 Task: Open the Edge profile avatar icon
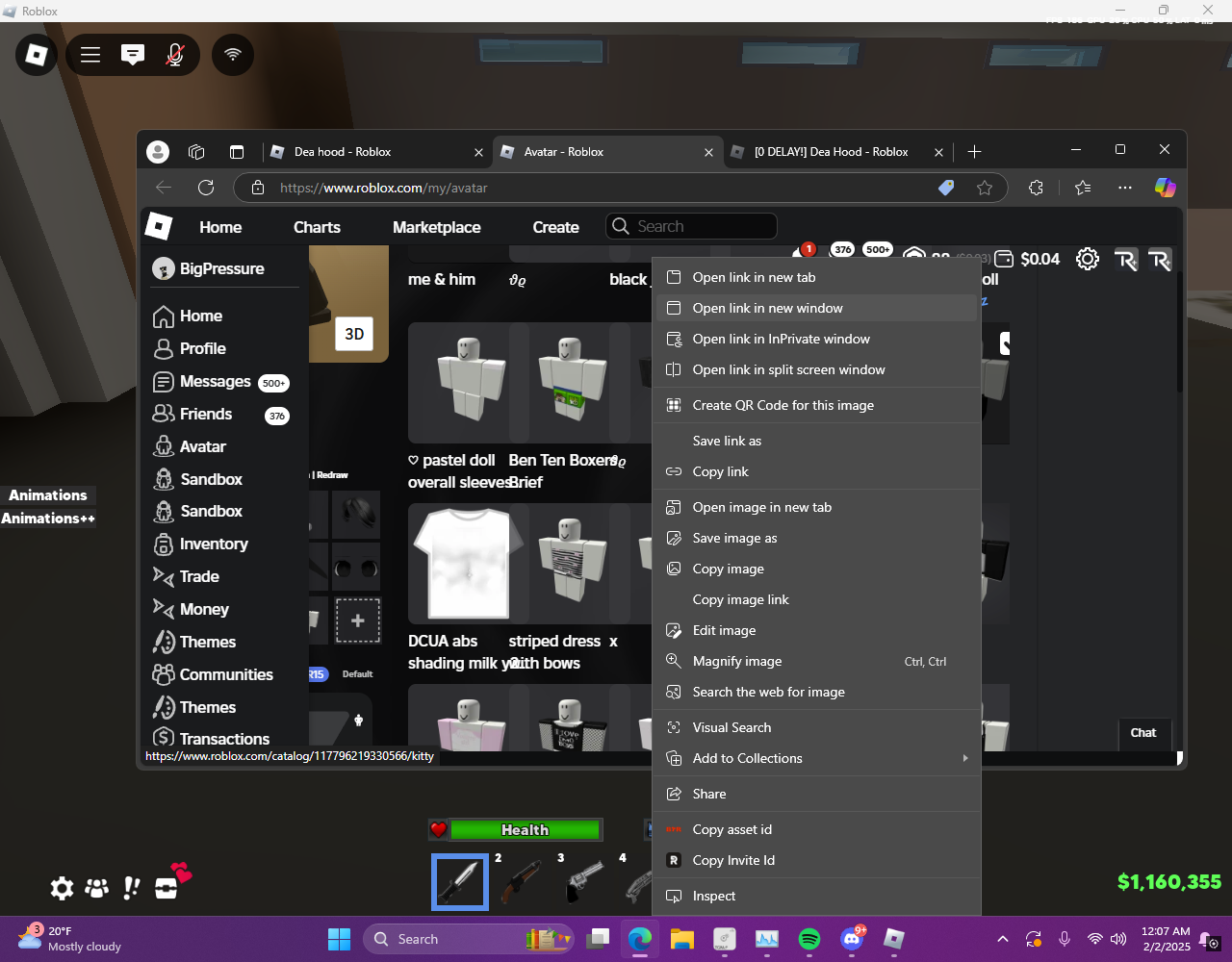pyautogui.click(x=158, y=152)
